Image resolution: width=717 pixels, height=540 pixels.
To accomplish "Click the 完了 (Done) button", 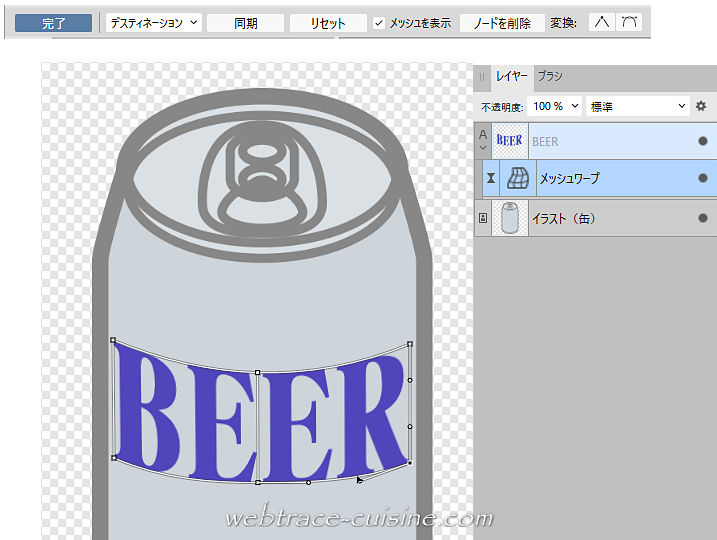I will (x=53, y=23).
